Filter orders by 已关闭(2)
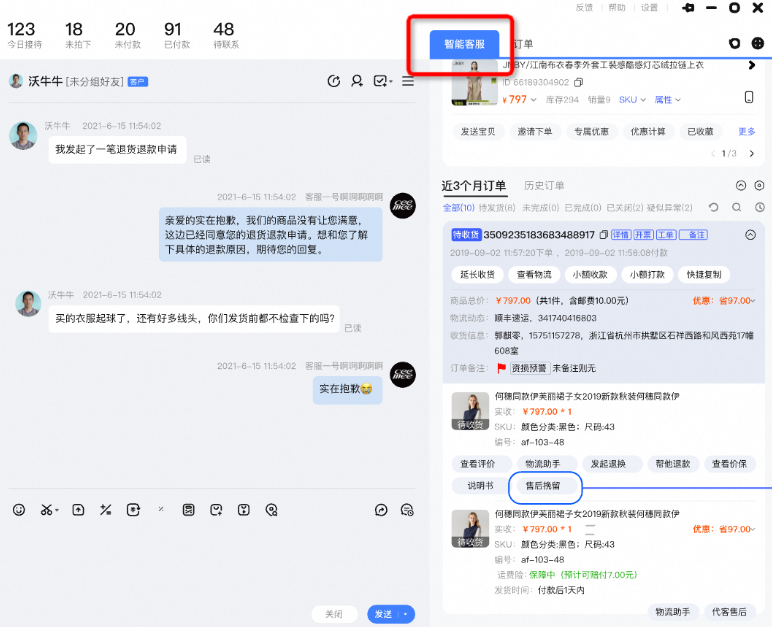Viewport: 772px width, 627px height. coord(625,207)
